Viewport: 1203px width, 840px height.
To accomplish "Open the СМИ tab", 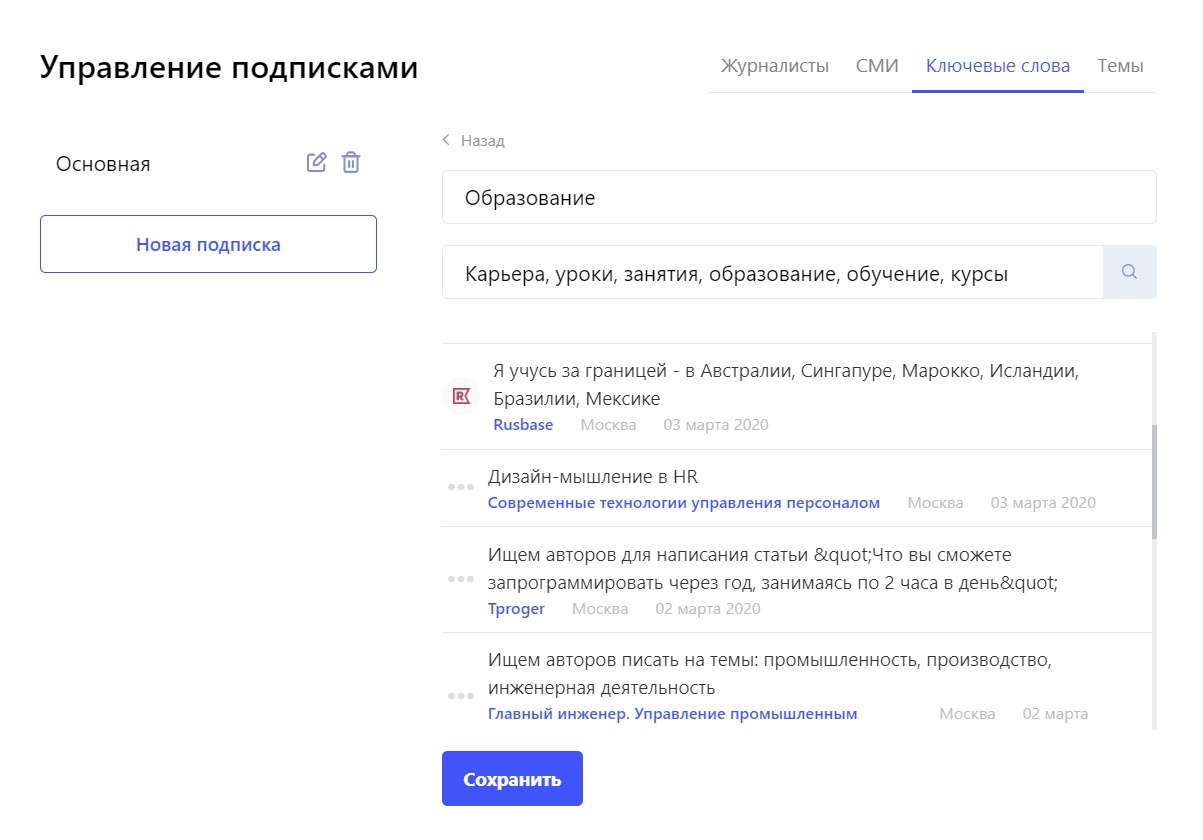I will click(877, 66).
